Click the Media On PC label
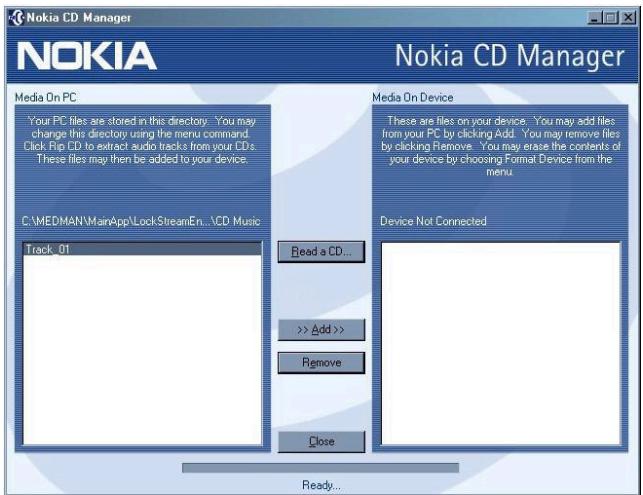This screenshot has width=643, height=495. pyautogui.click(x=46, y=97)
